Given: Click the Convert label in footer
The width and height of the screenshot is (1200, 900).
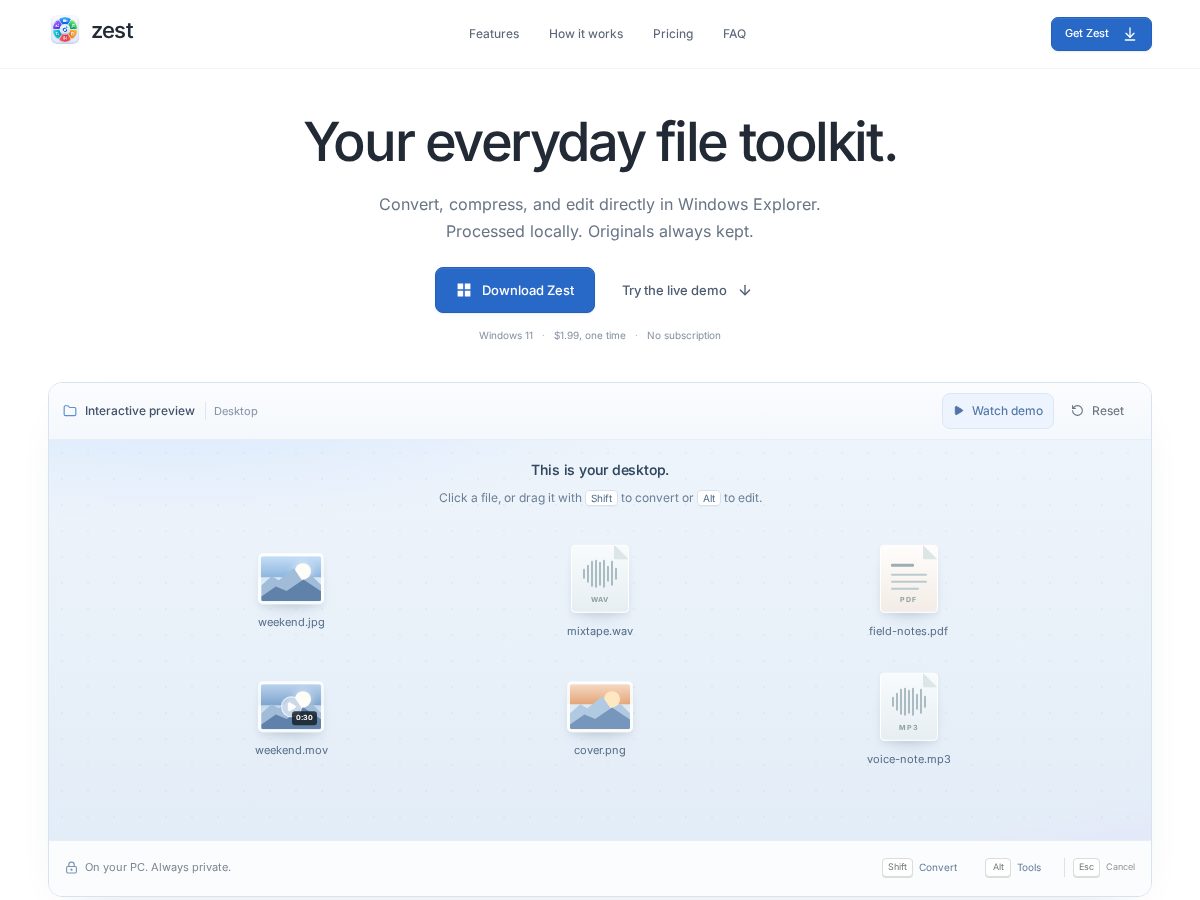Looking at the screenshot, I should tap(938, 867).
